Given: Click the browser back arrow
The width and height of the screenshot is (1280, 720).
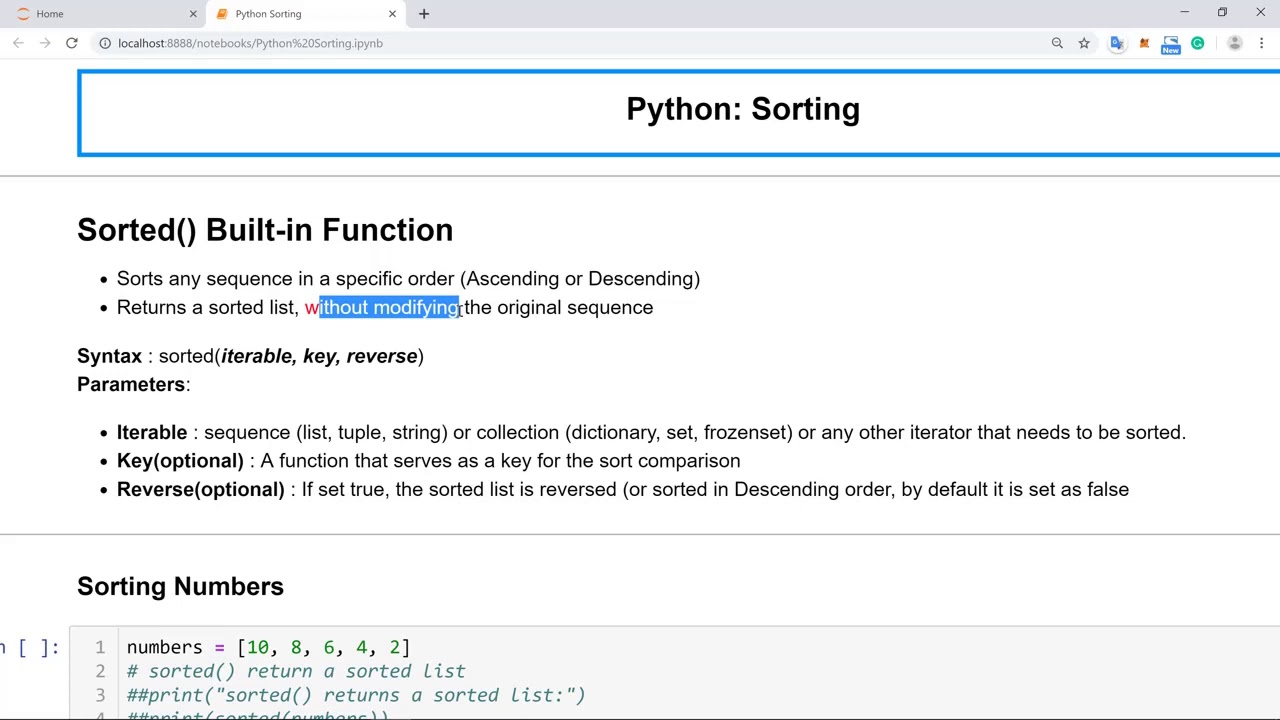Looking at the screenshot, I should point(18,43).
